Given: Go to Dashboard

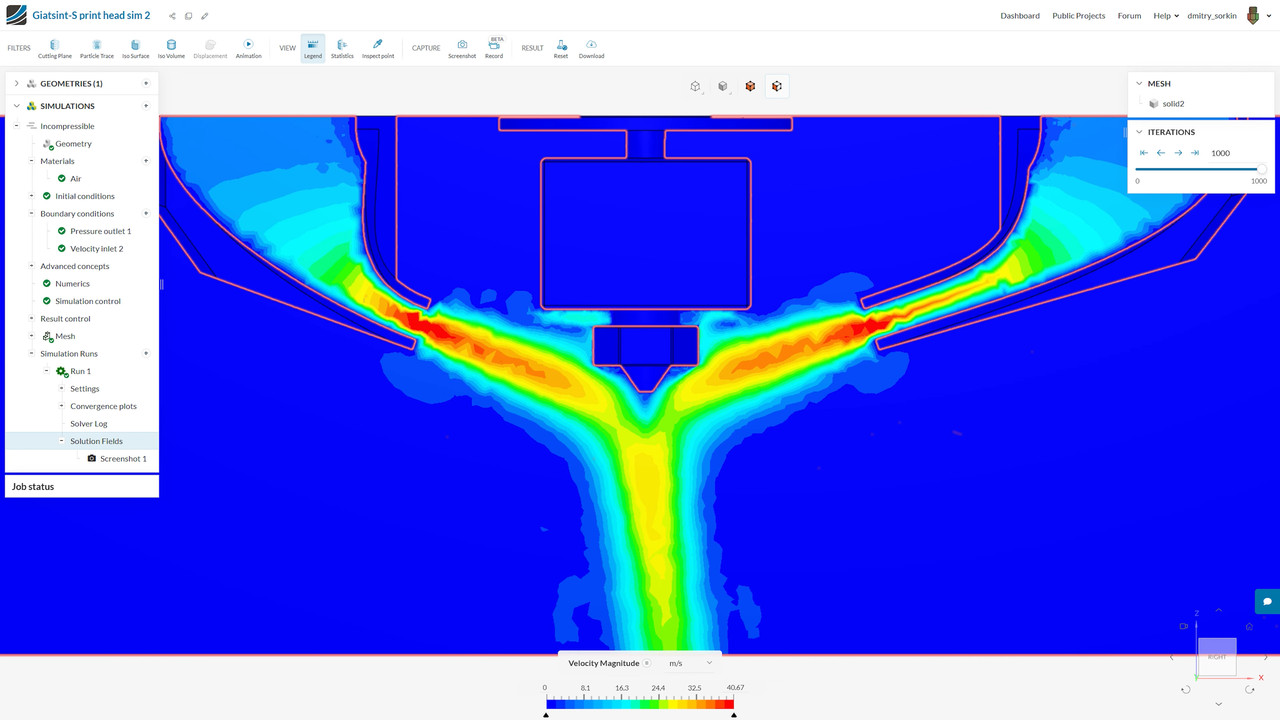Looking at the screenshot, I should (x=1020, y=16).
